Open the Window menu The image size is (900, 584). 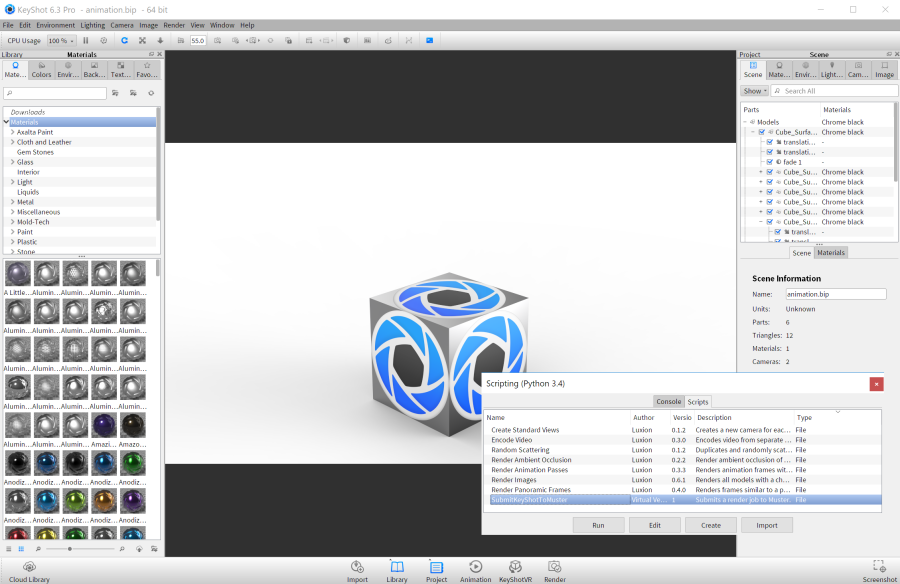[x=222, y=25]
